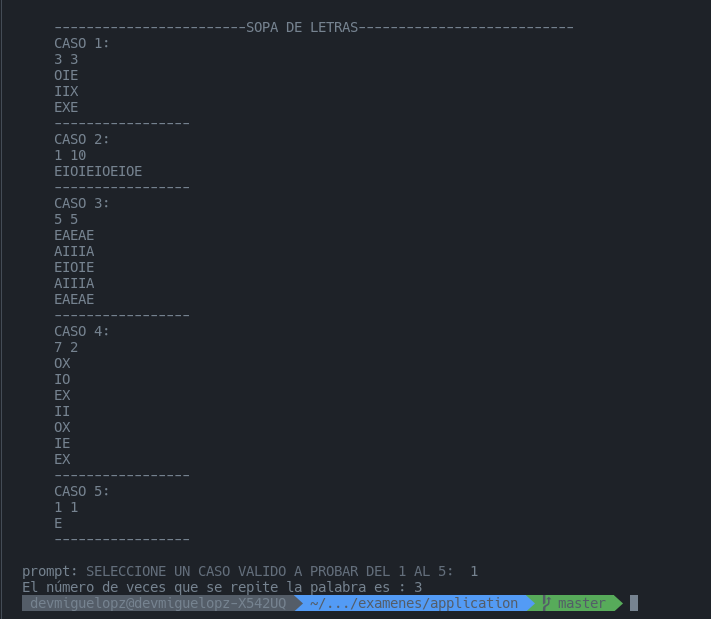Click the CASO 3: heading
711x619 pixels.
82,203
